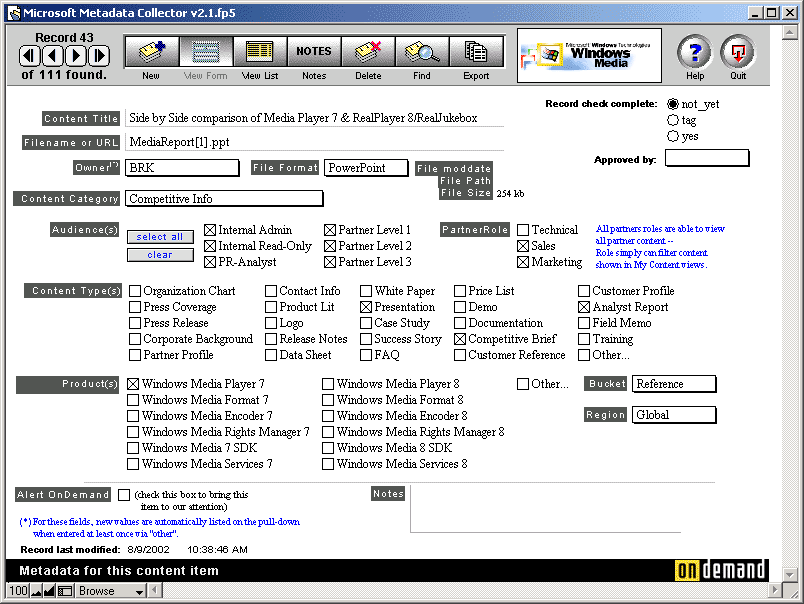Screen dimensions: 804x604
Task: Open the File Format pull-down
Action: (366, 168)
